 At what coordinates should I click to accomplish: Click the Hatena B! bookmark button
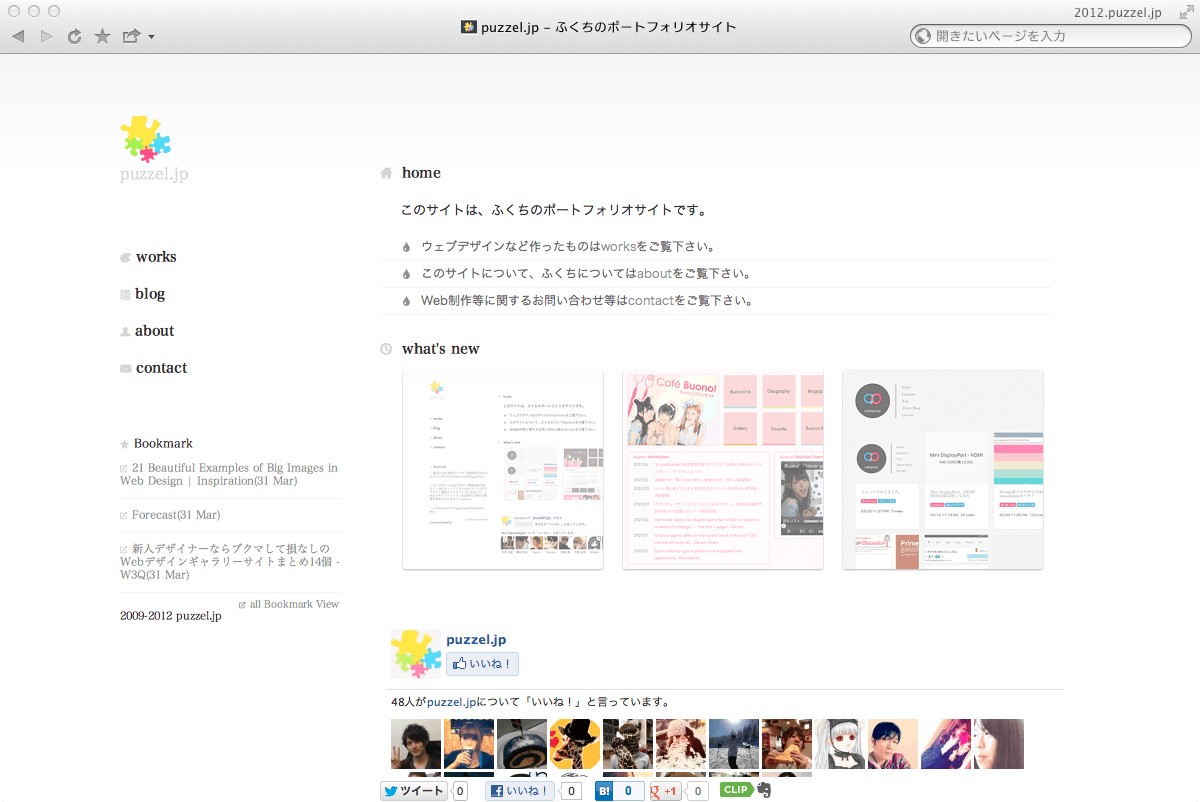605,791
